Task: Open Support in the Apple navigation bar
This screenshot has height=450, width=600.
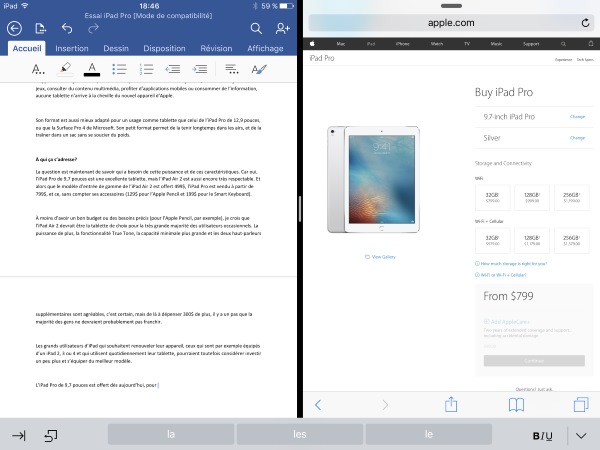Action: [531, 44]
